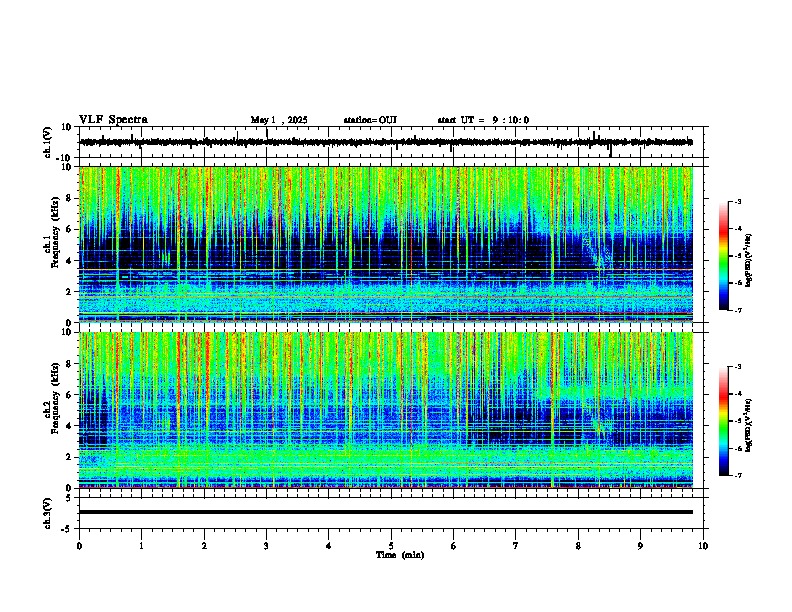Viewport: 792px width, 612px height.
Task: Click time-axis tick label "1"
Action: (142, 546)
